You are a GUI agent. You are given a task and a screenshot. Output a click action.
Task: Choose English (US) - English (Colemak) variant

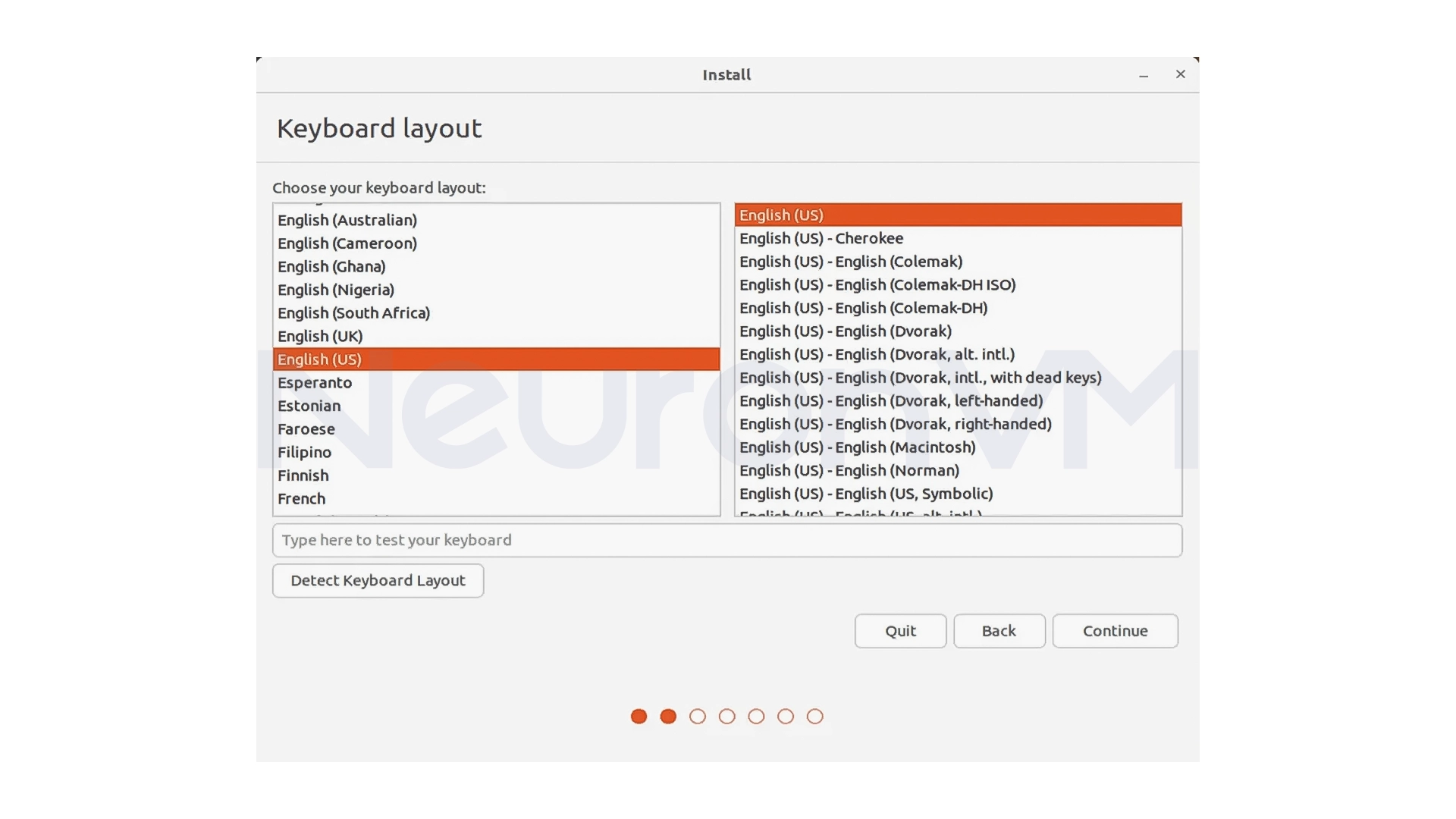click(851, 261)
